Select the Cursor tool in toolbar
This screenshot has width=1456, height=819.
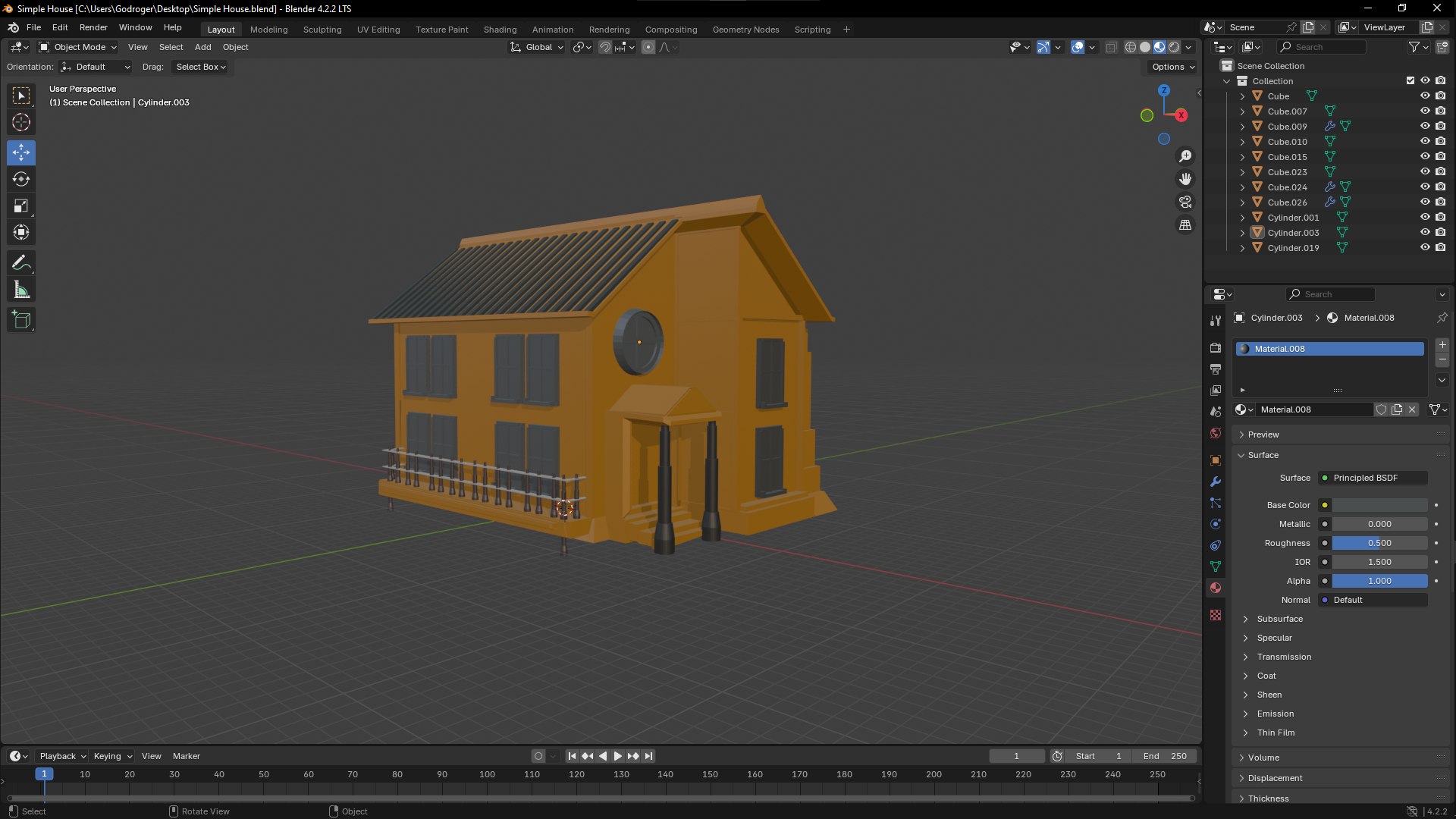point(21,122)
